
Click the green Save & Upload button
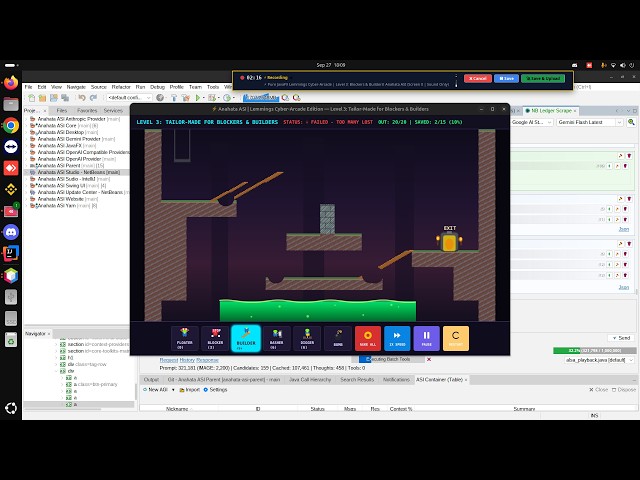tap(543, 78)
